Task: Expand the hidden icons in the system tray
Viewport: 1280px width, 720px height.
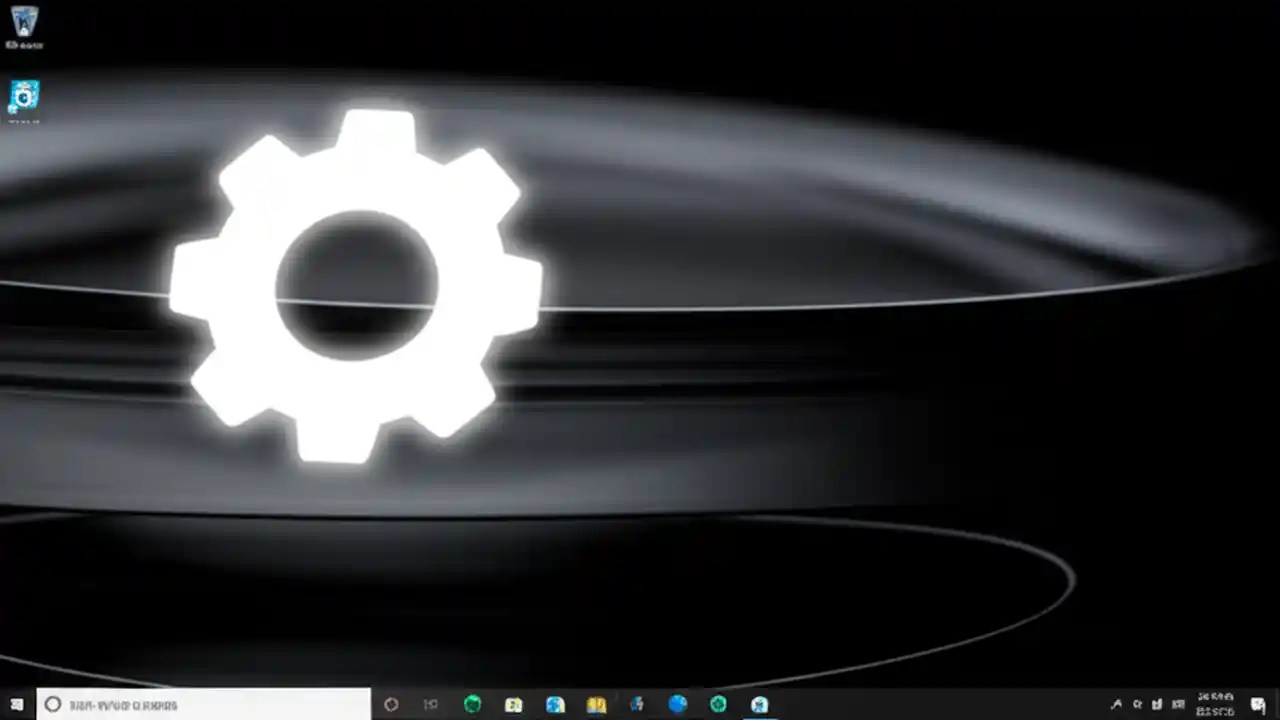Action: click(x=1116, y=705)
